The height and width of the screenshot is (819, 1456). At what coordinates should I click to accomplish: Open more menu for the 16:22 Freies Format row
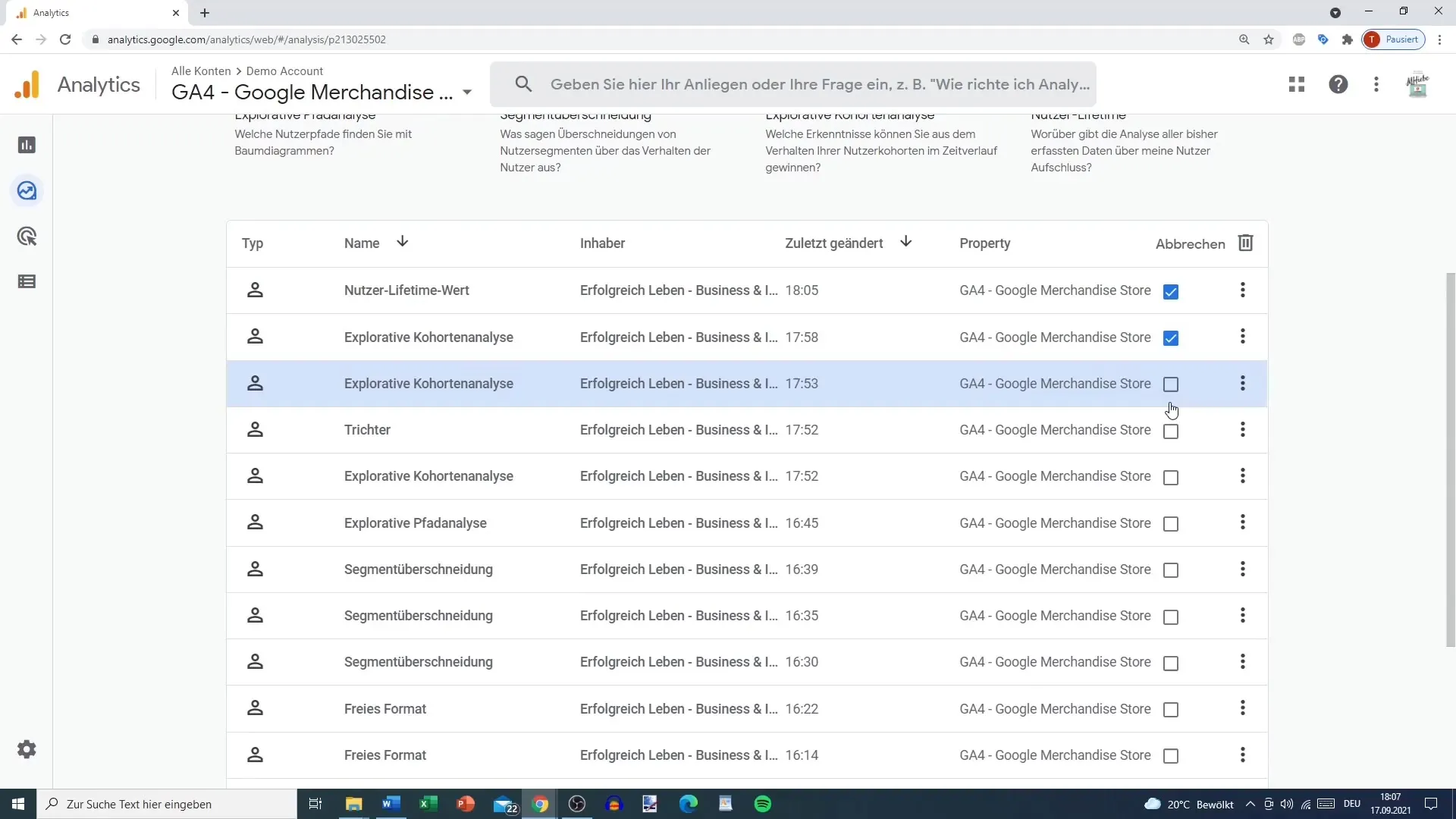point(1242,708)
